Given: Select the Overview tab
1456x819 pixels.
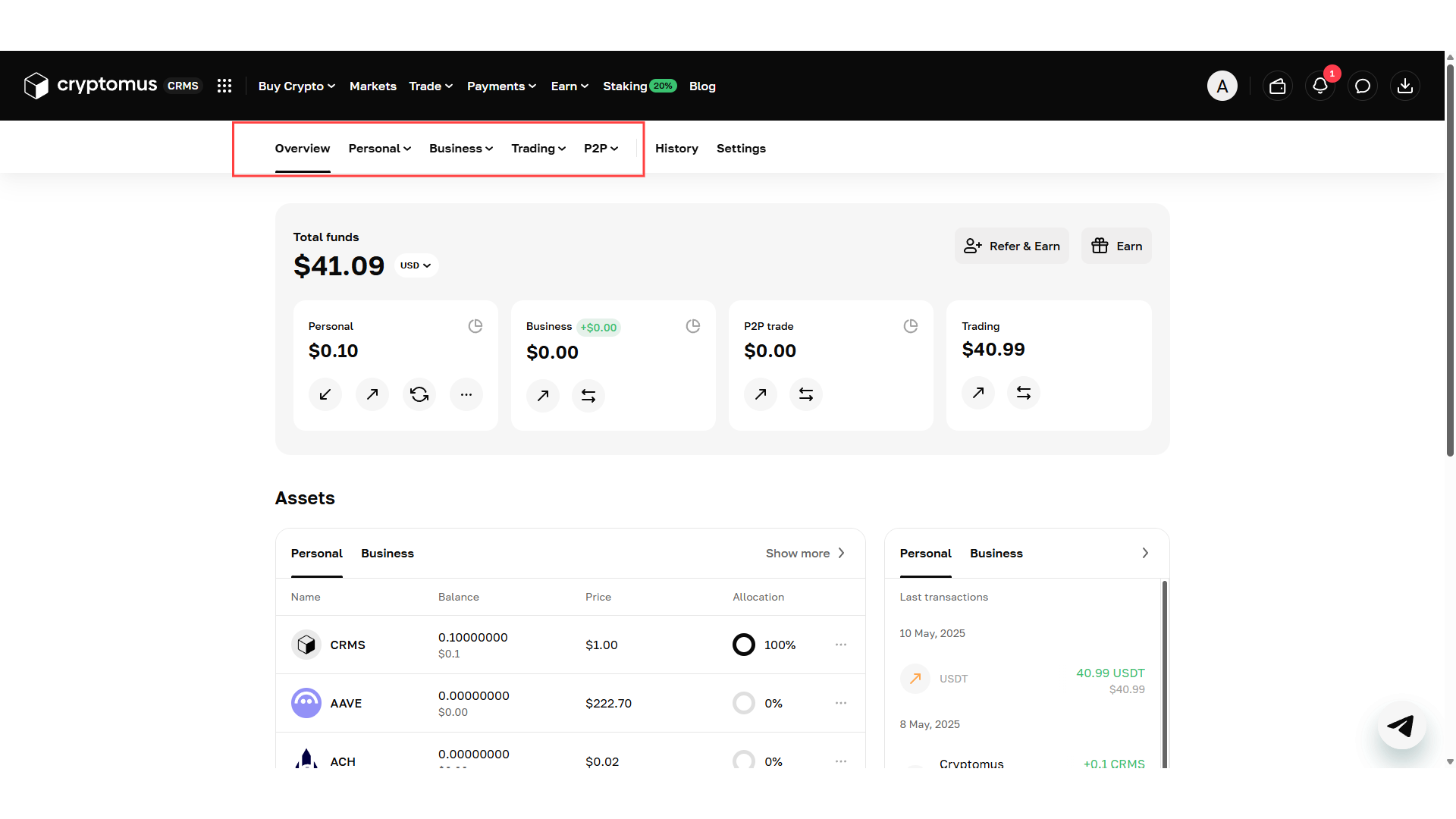Looking at the screenshot, I should (x=303, y=149).
